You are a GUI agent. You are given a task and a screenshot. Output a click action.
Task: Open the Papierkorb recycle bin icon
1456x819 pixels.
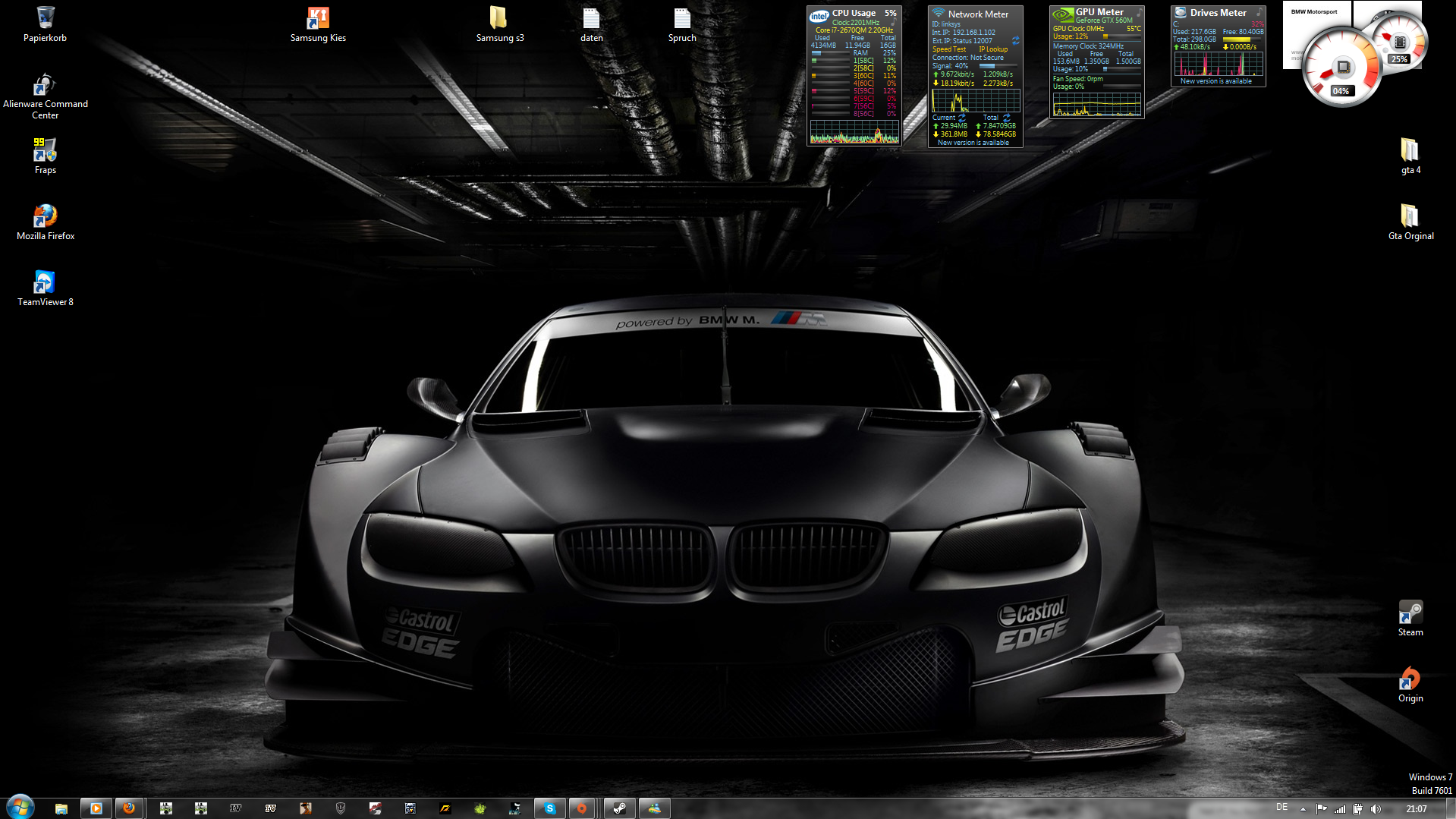pos(45,24)
